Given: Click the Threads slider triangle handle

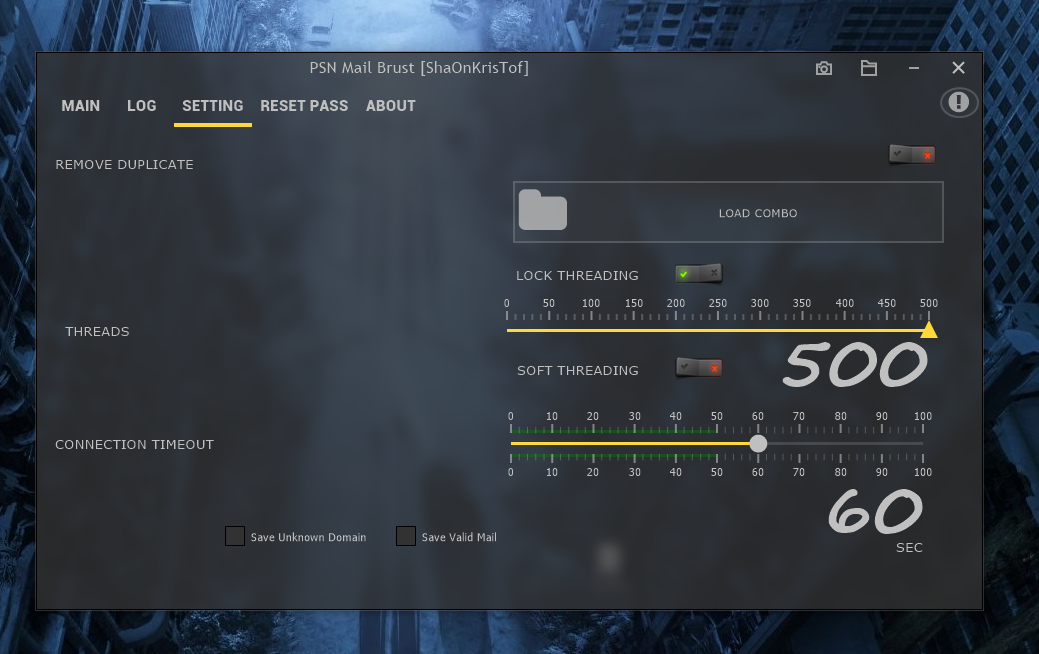Looking at the screenshot, I should coord(929,329).
